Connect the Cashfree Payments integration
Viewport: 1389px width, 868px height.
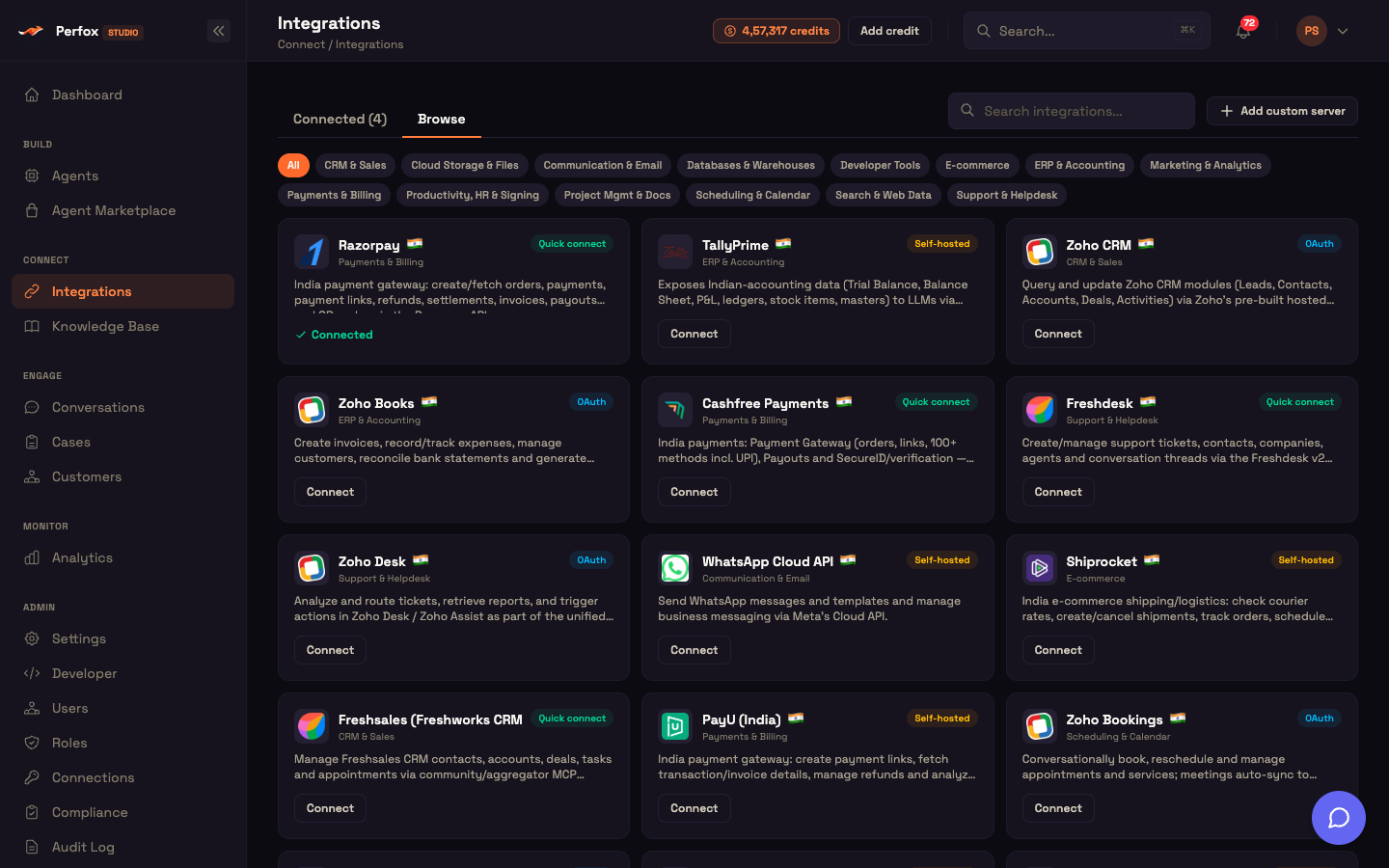tap(694, 492)
